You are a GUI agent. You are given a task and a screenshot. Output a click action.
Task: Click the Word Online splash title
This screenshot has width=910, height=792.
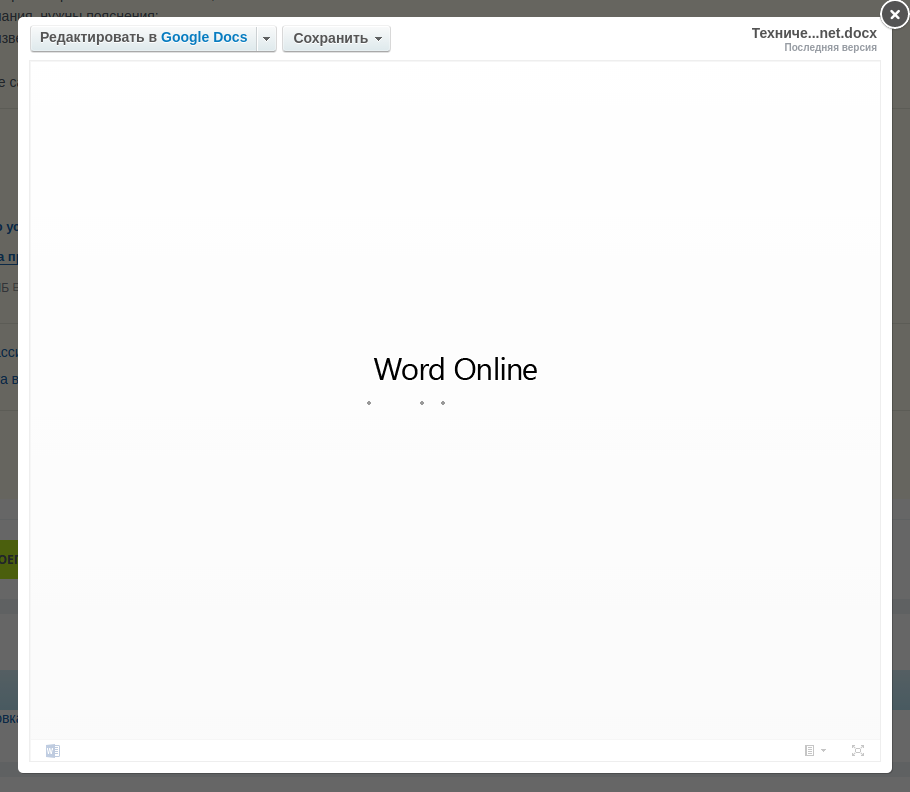pyautogui.click(x=455, y=370)
